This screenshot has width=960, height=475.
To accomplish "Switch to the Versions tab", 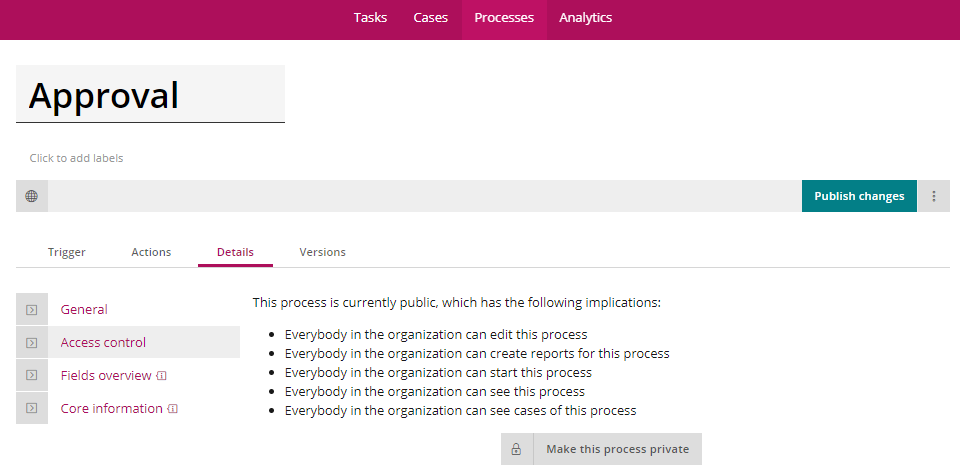I will [323, 252].
